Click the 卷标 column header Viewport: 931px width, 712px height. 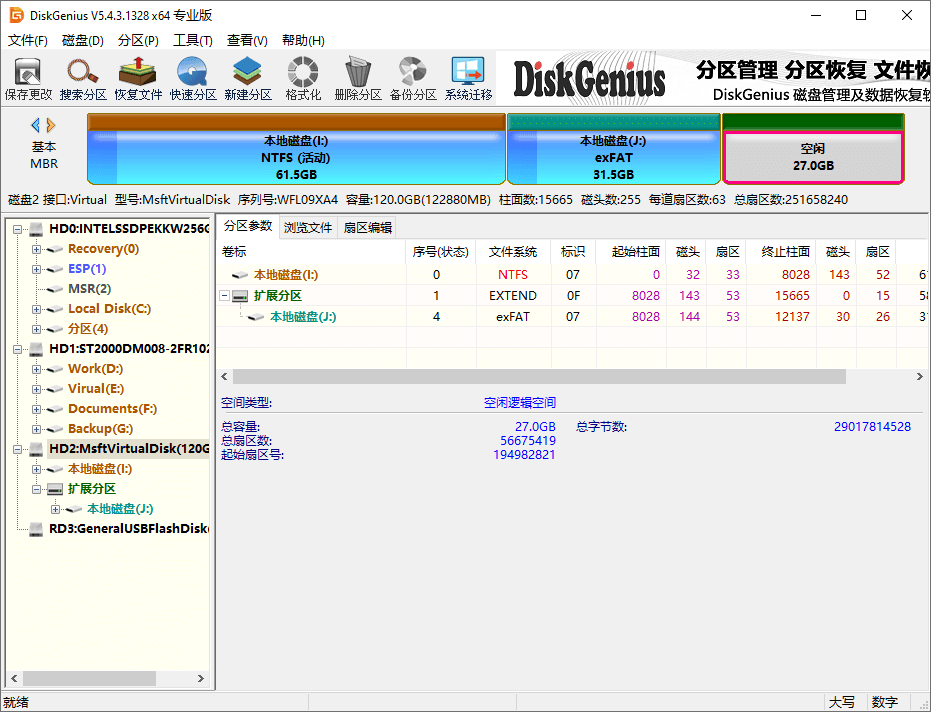[311, 252]
